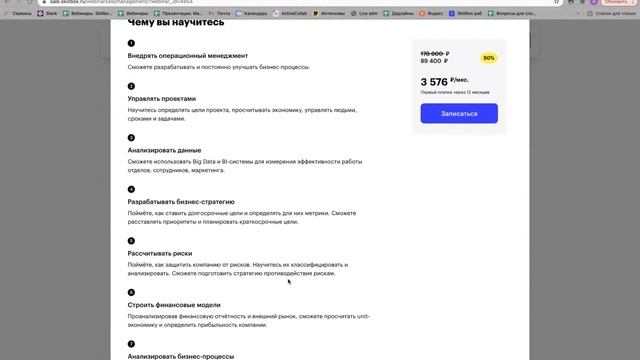Click heading Разрабатывать бизнес-стратегию

click(x=181, y=202)
